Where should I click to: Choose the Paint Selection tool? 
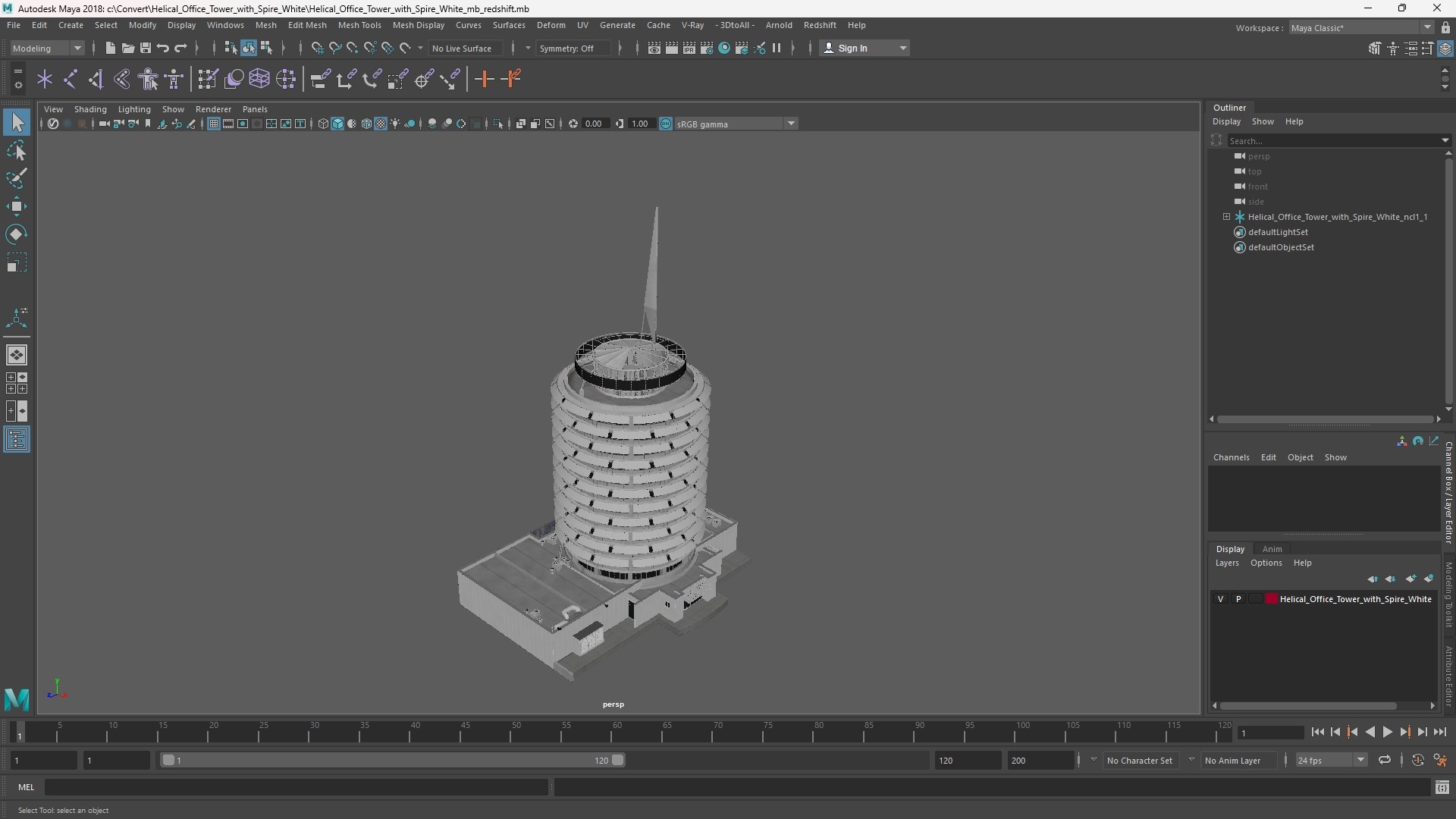click(x=17, y=178)
